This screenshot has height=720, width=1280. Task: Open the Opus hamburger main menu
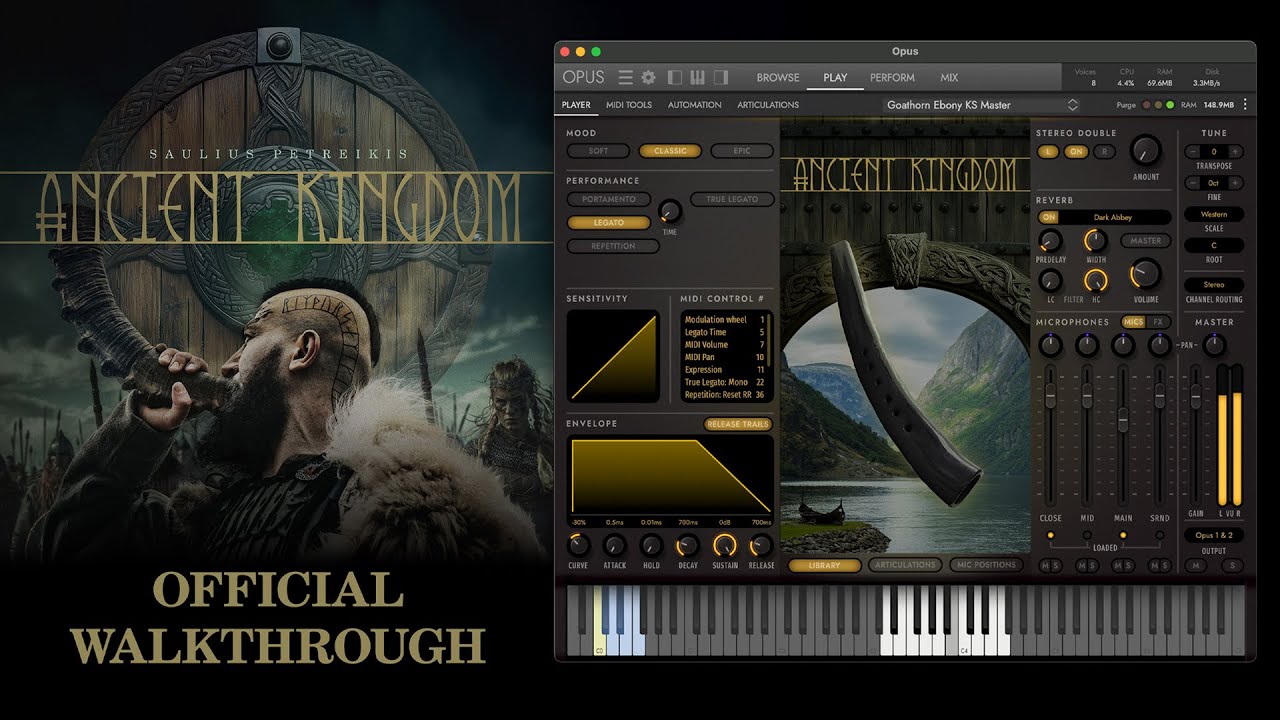[x=626, y=77]
